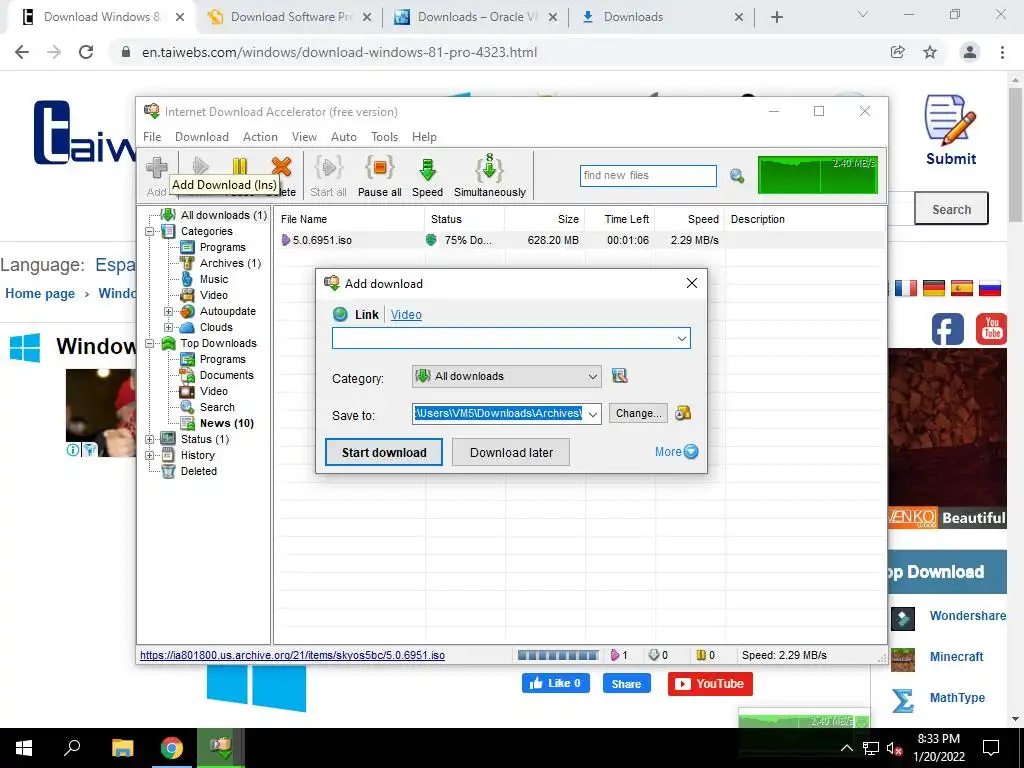
Task: Select the Video category under Categories
Action: click(214, 295)
